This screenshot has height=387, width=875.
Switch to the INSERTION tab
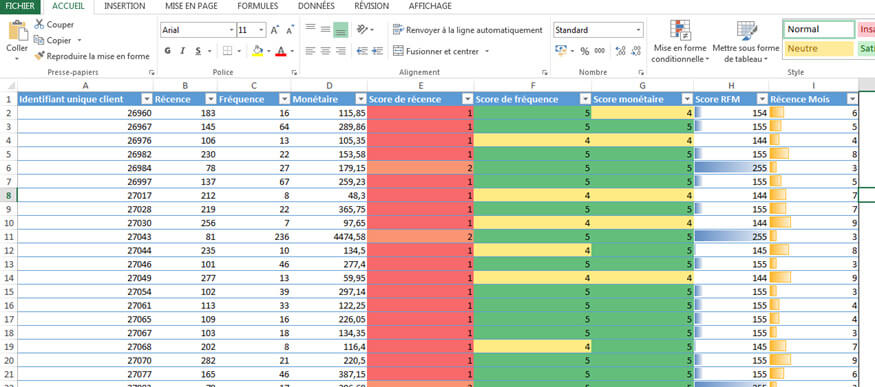pos(124,6)
